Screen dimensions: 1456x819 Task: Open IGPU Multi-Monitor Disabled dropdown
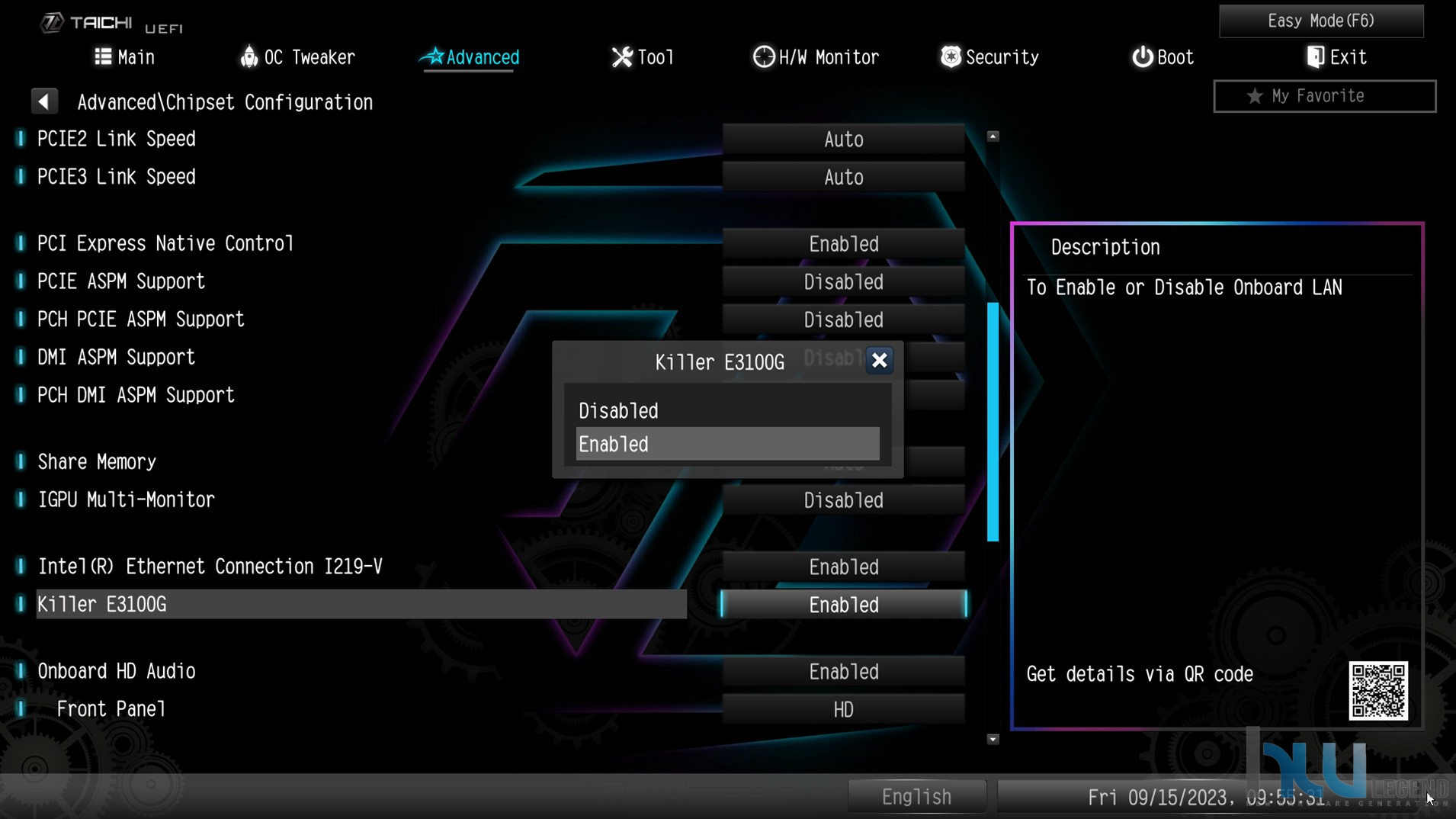[x=843, y=501]
